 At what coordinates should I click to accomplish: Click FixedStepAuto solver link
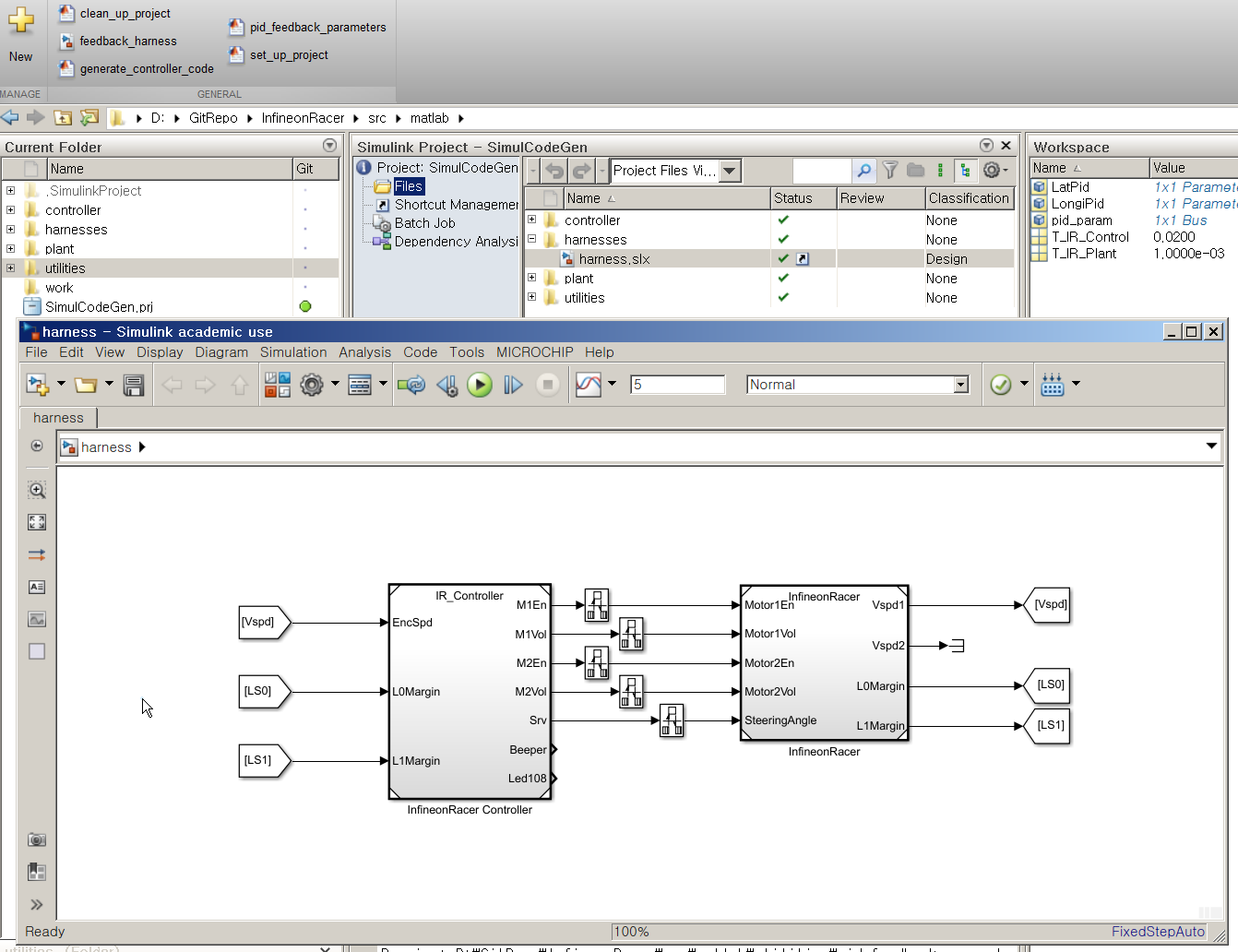pos(1158,932)
